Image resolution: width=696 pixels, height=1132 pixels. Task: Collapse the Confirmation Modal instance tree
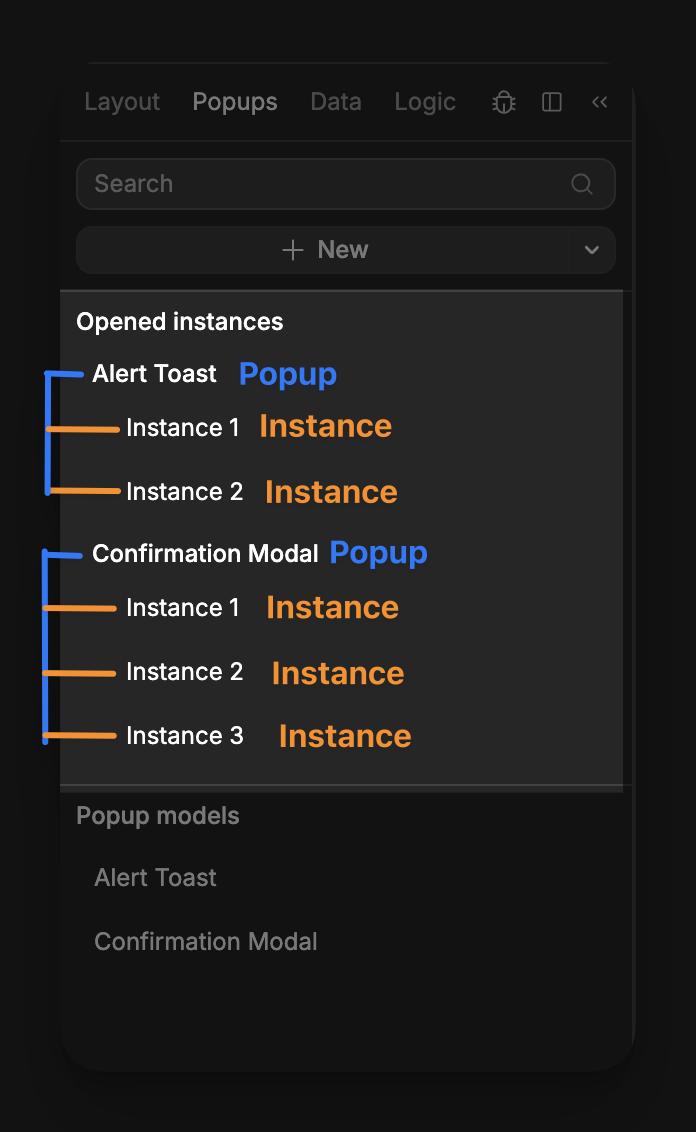(x=44, y=645)
